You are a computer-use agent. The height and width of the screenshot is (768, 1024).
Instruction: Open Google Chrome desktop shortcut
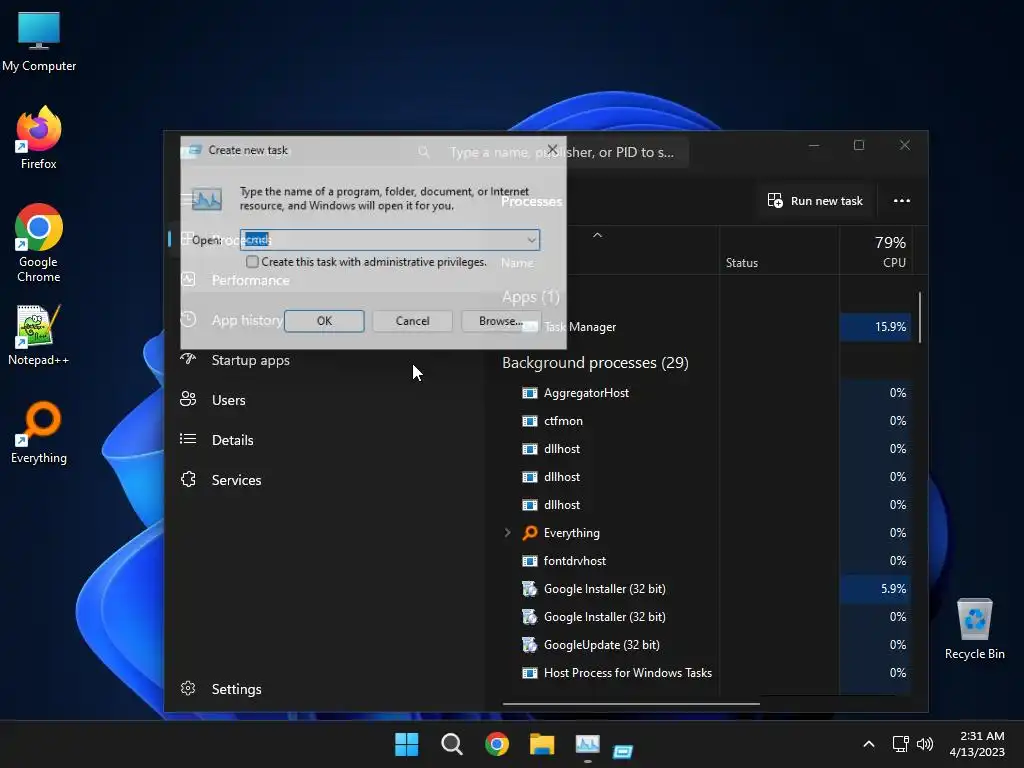point(39,243)
